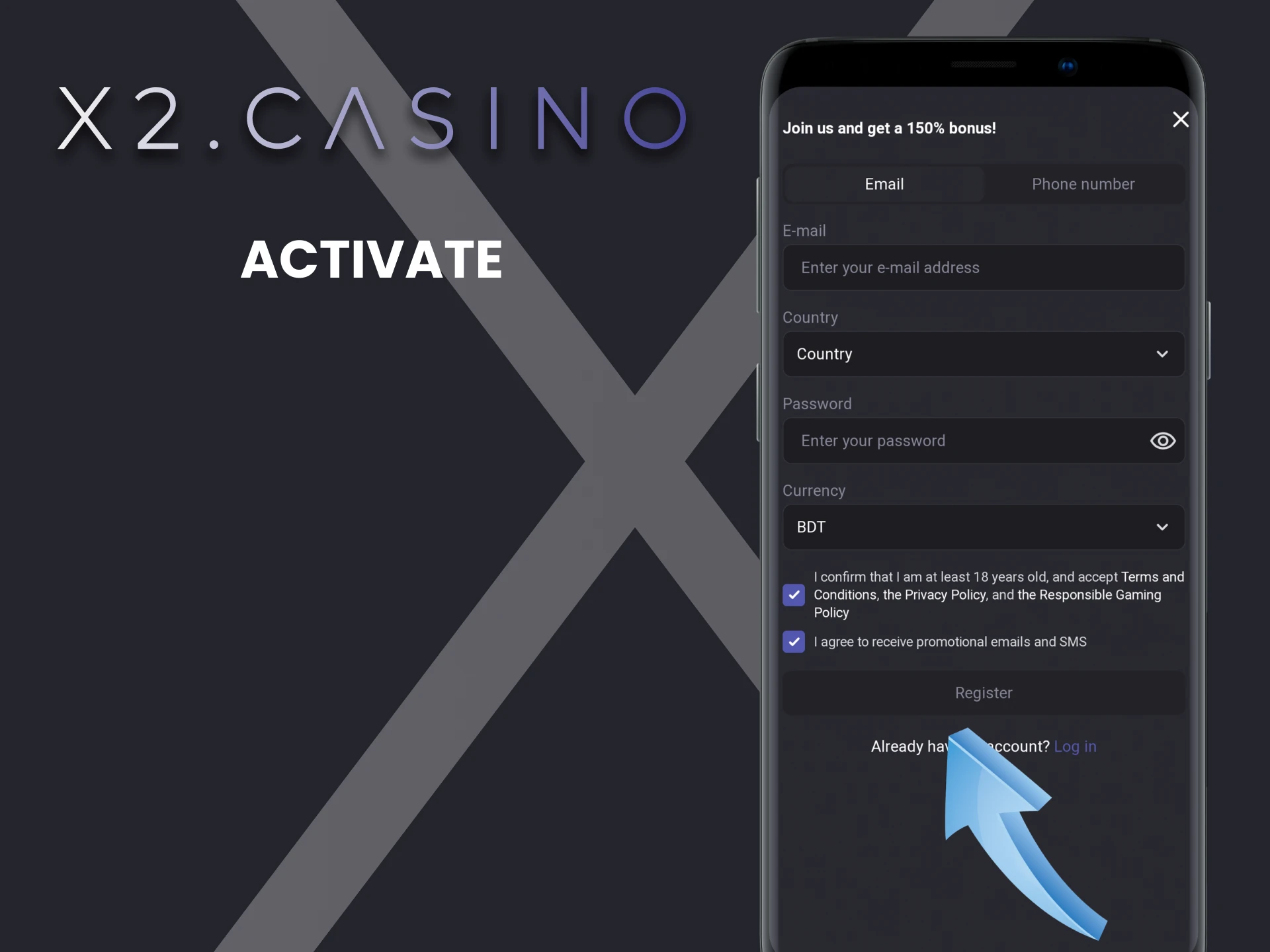This screenshot has height=952, width=1270.
Task: Click the Log in link
Action: [x=1075, y=746]
